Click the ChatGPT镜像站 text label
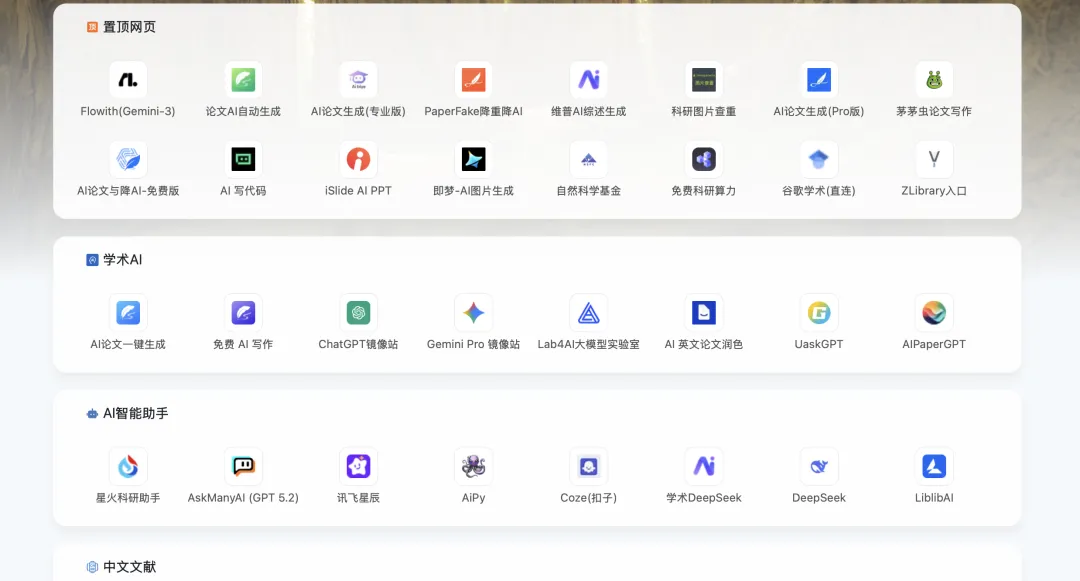The image size is (1080, 581). coord(358,344)
